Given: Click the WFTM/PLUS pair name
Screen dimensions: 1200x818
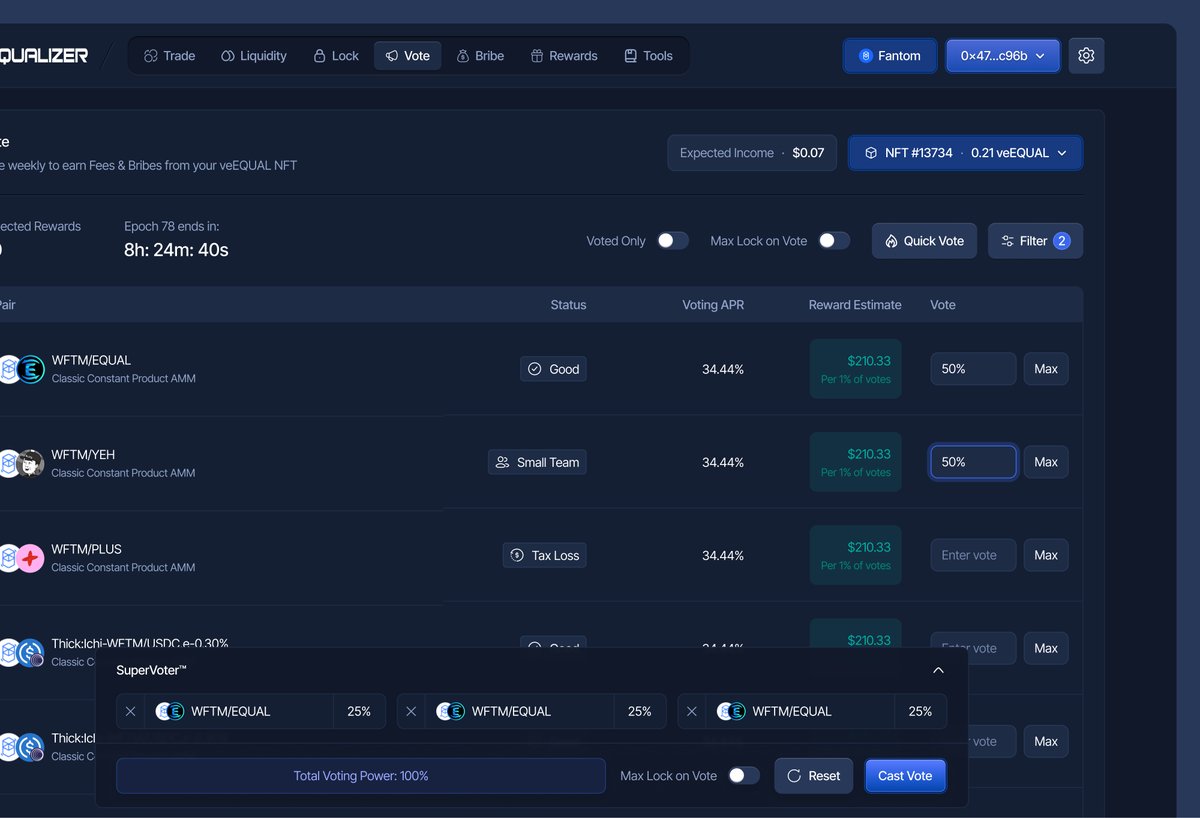Looking at the screenshot, I should (86, 549).
